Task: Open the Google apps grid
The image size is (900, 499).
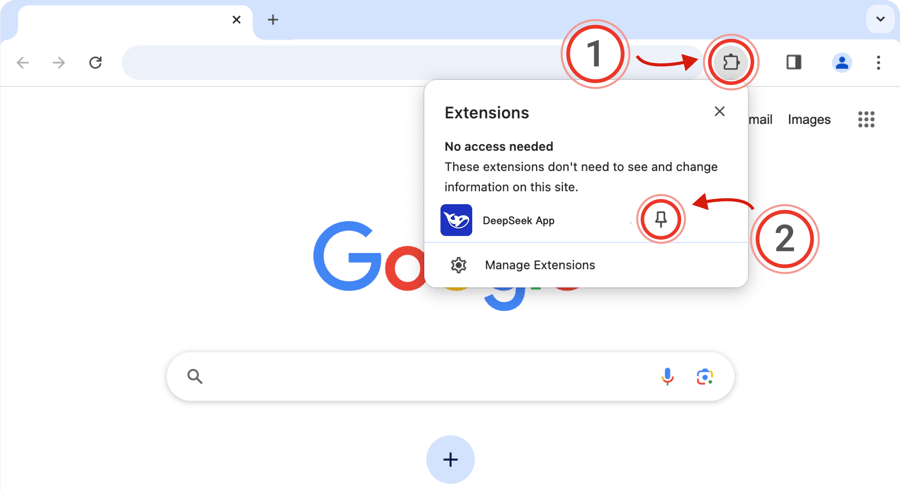Action: point(866,119)
